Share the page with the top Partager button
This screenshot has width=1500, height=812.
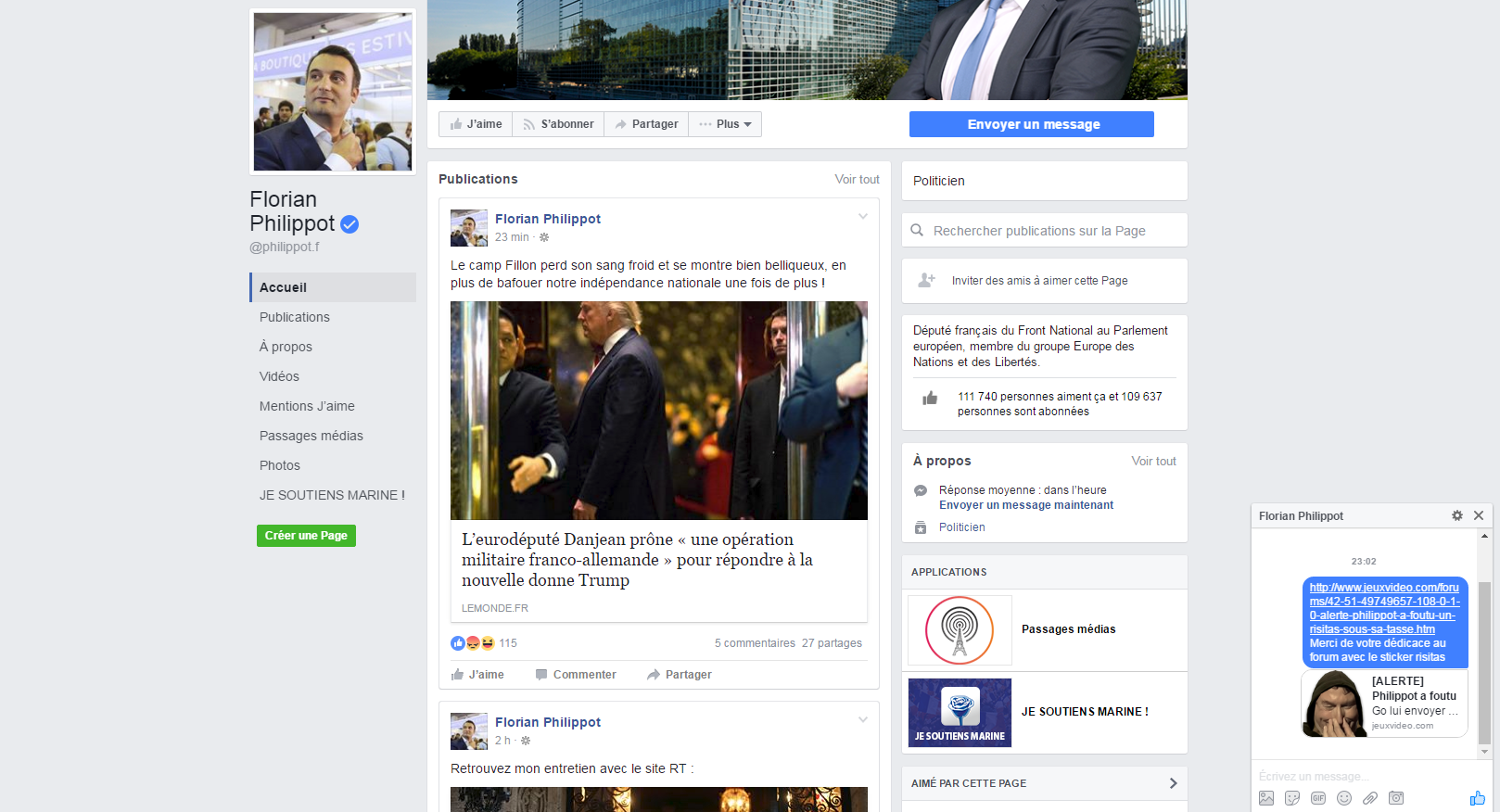(646, 124)
